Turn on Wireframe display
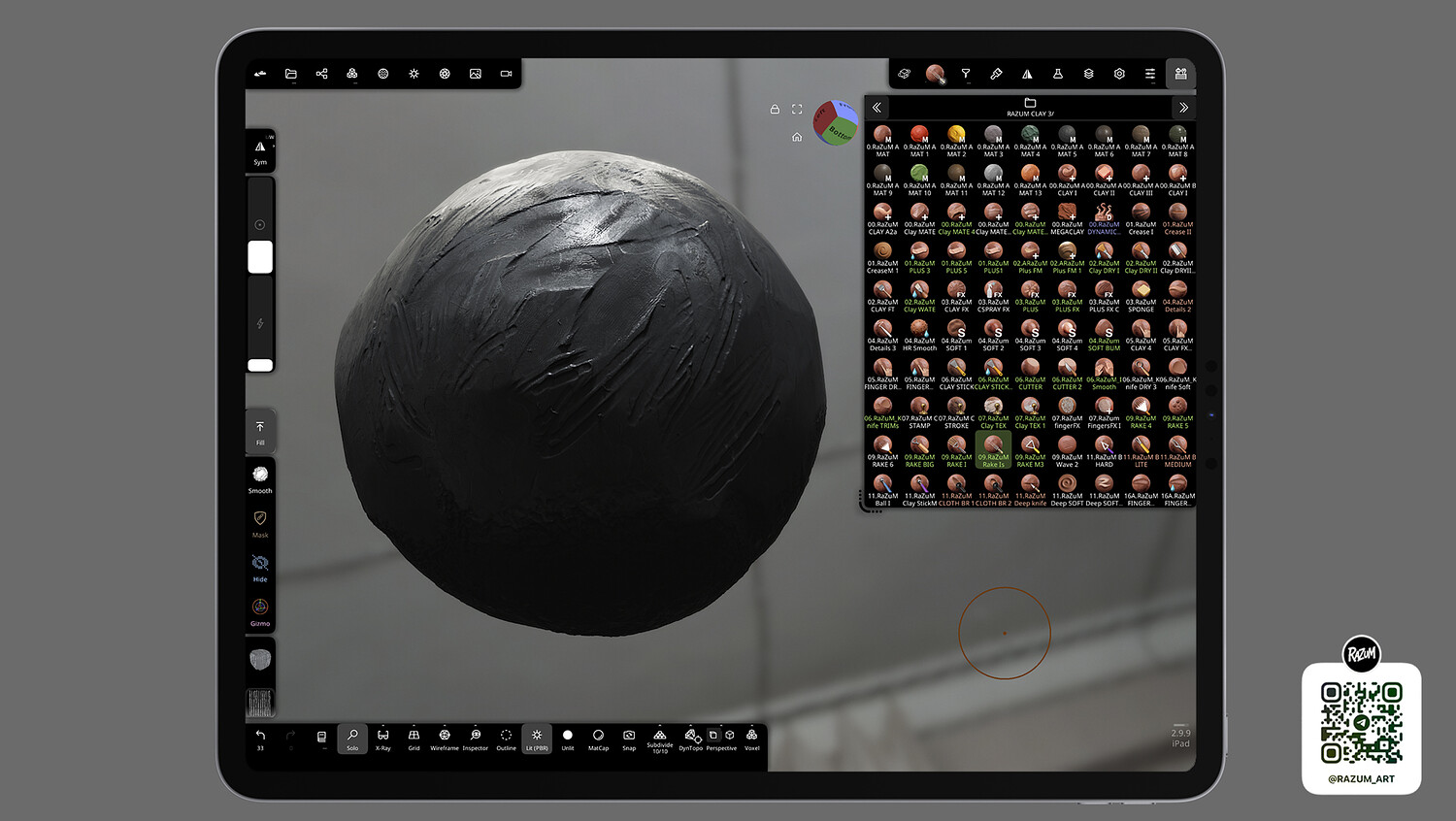 445,739
